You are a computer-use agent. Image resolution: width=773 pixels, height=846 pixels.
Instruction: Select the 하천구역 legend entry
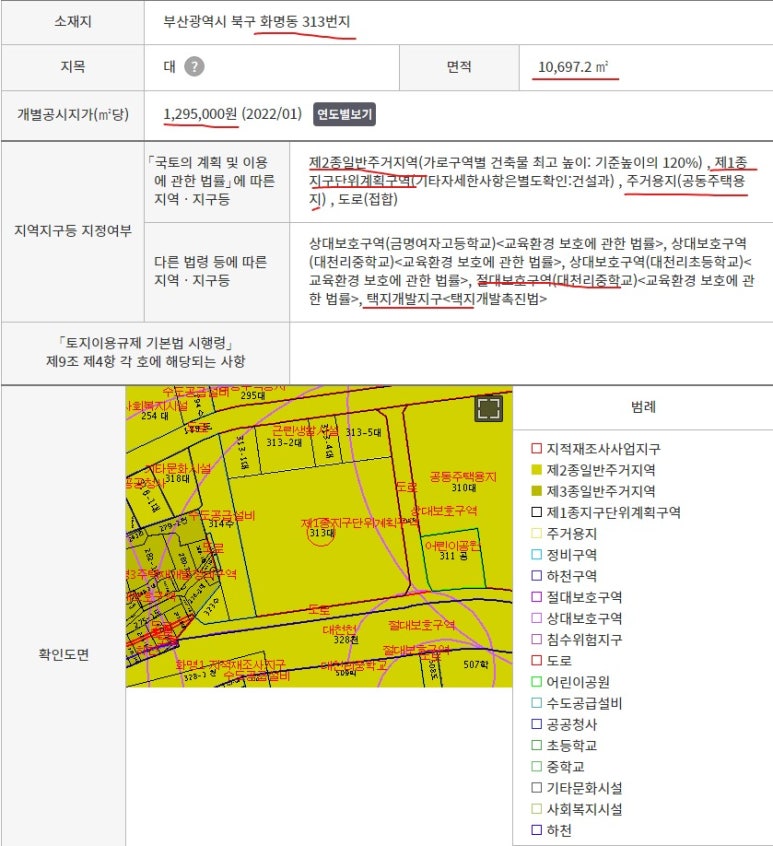[x=564, y=576]
